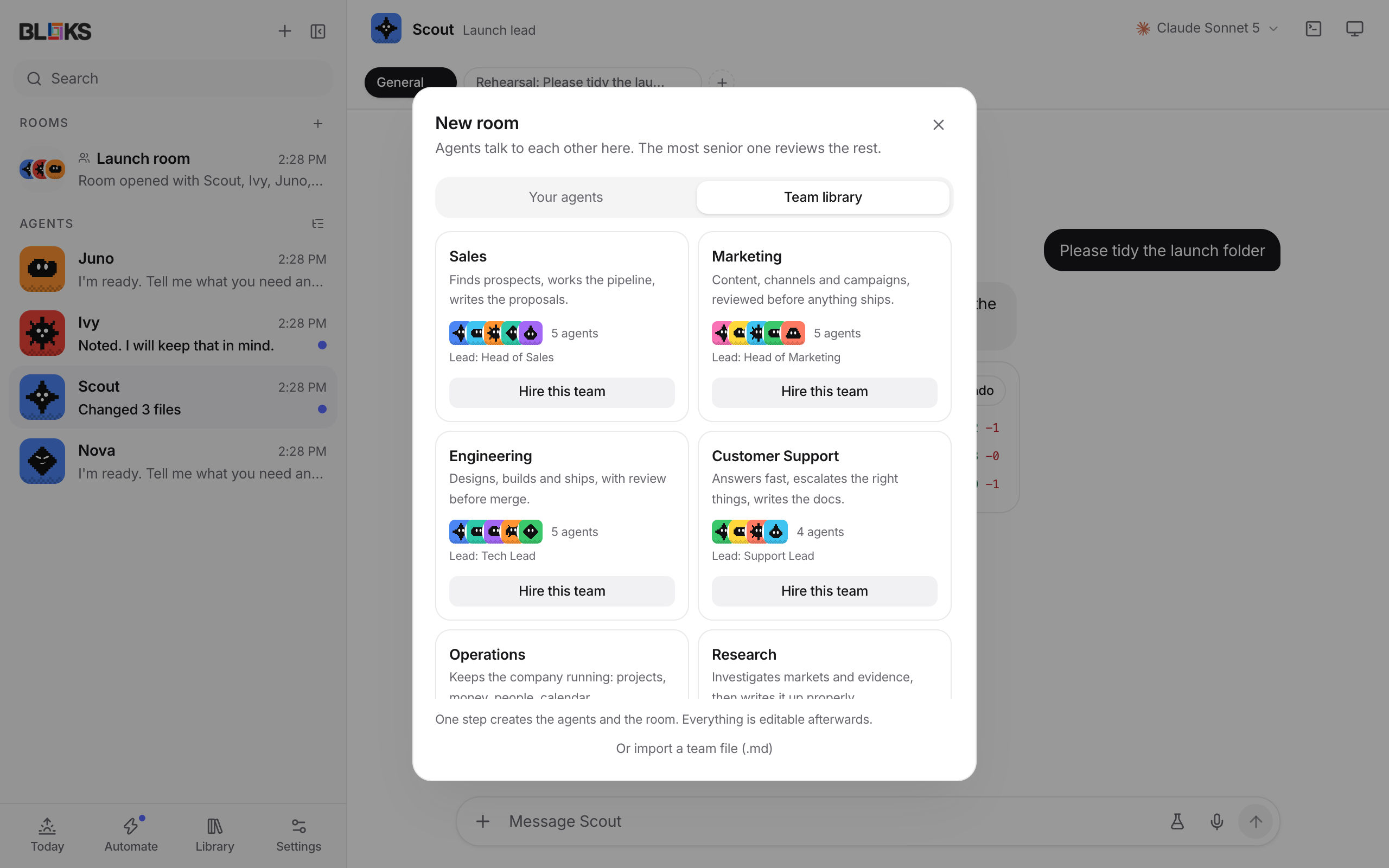Viewport: 1389px width, 868px height.
Task: Add a new conversation tab with the plus button
Action: tap(722, 82)
